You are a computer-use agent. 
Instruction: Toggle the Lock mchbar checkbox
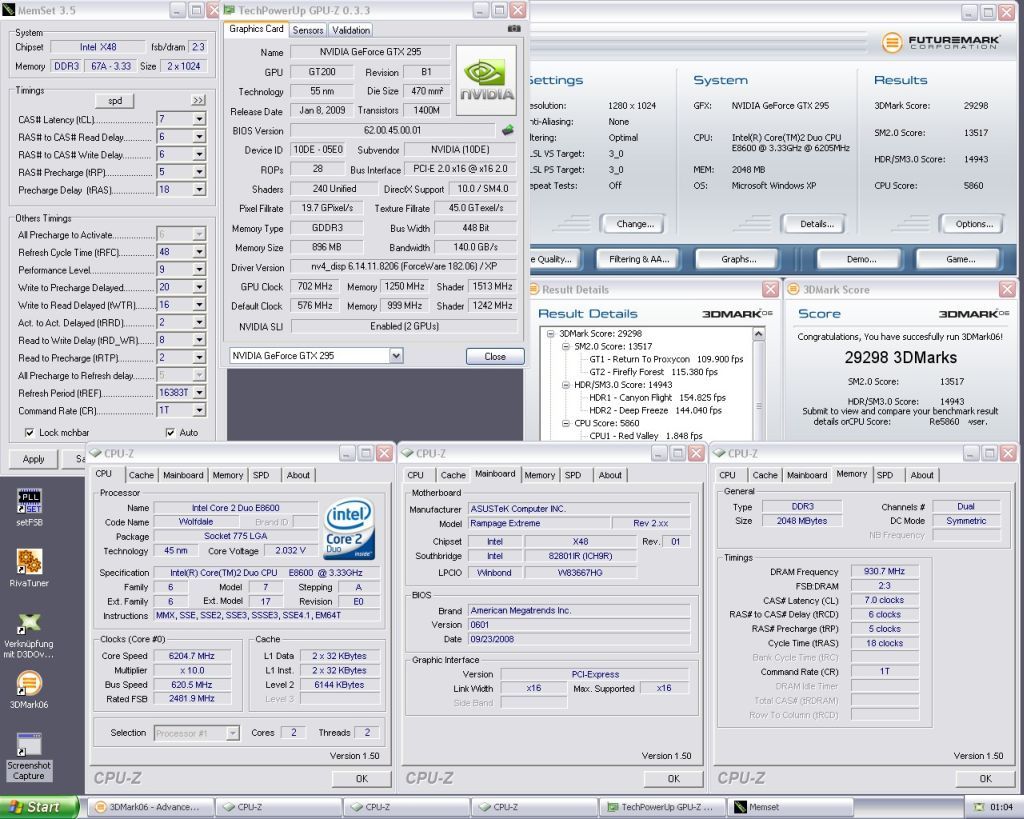coord(29,432)
